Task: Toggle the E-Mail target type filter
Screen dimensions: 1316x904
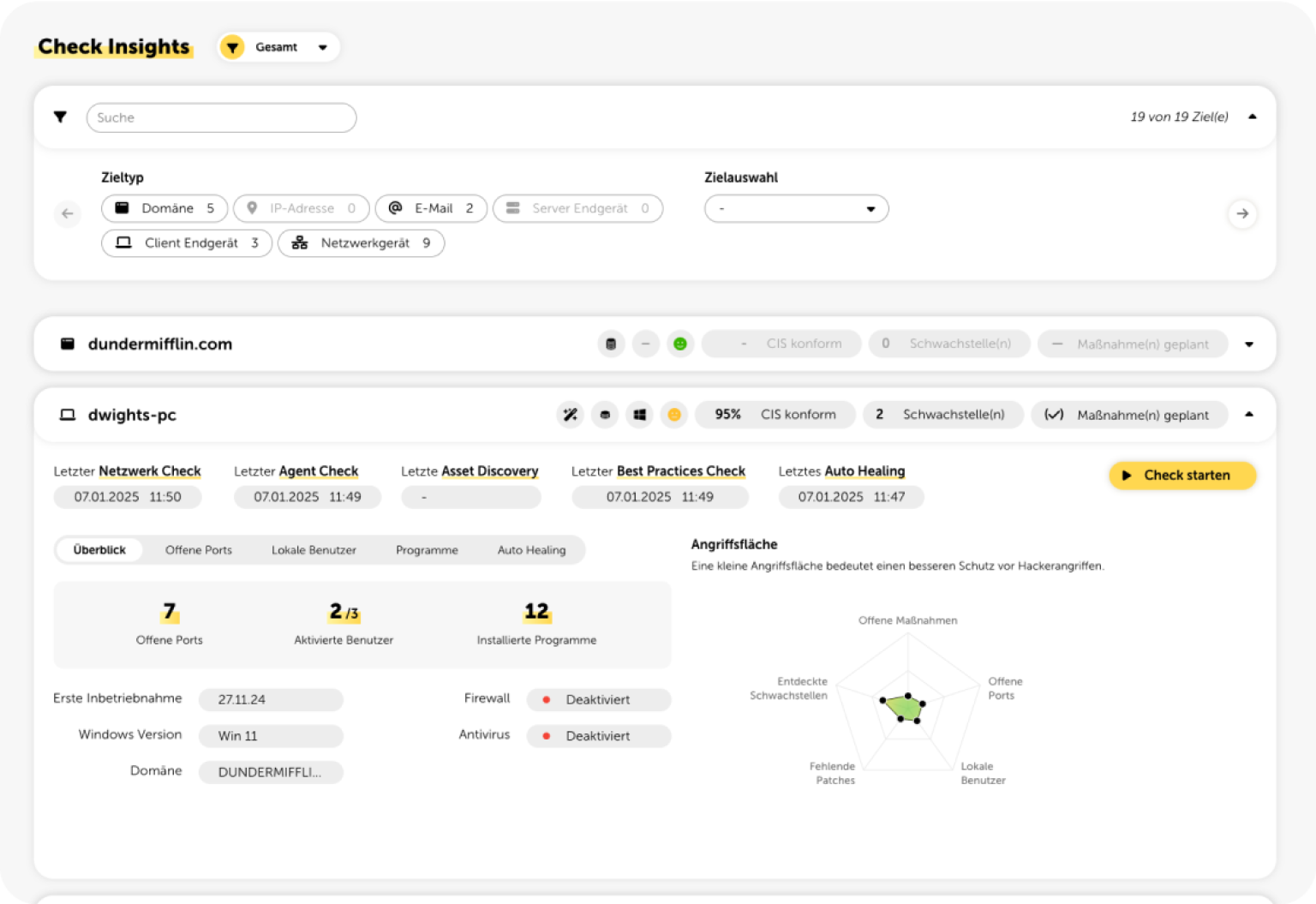Action: coord(431,208)
